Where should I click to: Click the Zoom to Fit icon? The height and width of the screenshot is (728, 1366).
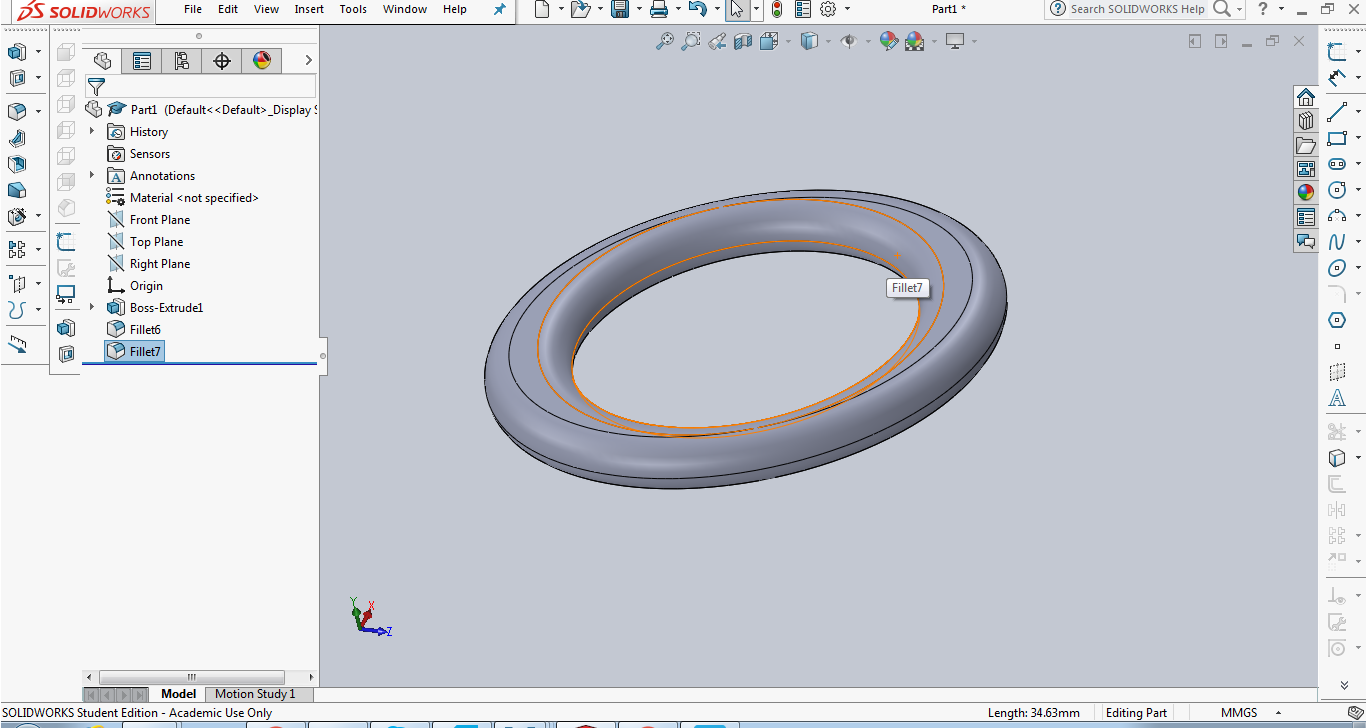(664, 41)
